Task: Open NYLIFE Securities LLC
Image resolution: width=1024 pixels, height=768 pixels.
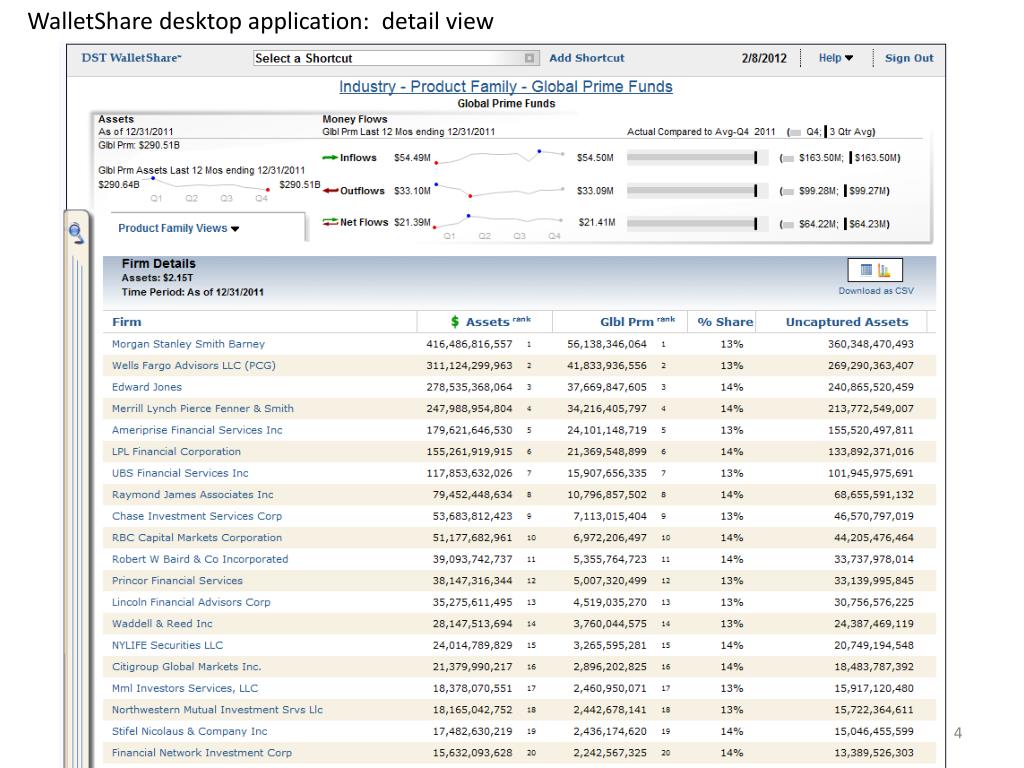Action: 167,646
